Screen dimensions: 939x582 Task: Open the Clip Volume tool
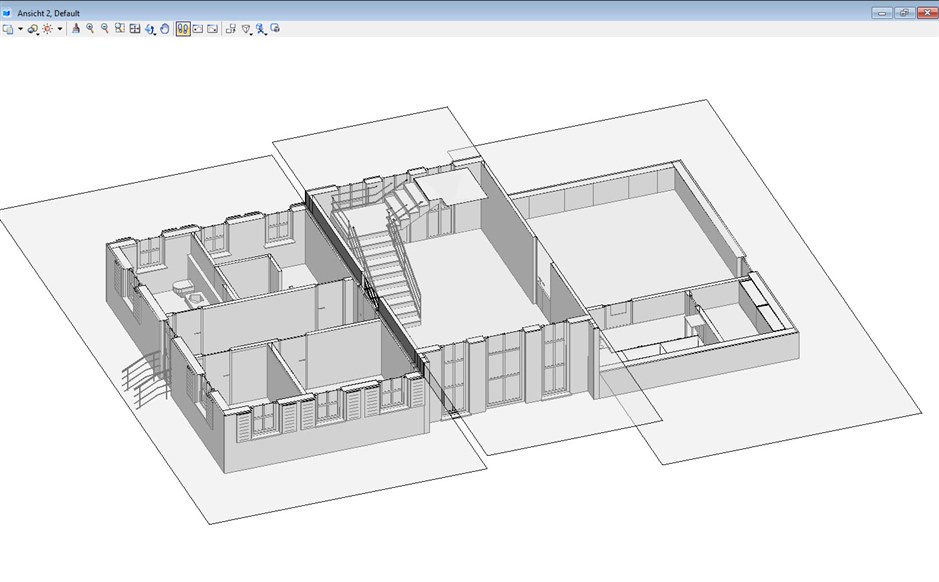[x=261, y=29]
